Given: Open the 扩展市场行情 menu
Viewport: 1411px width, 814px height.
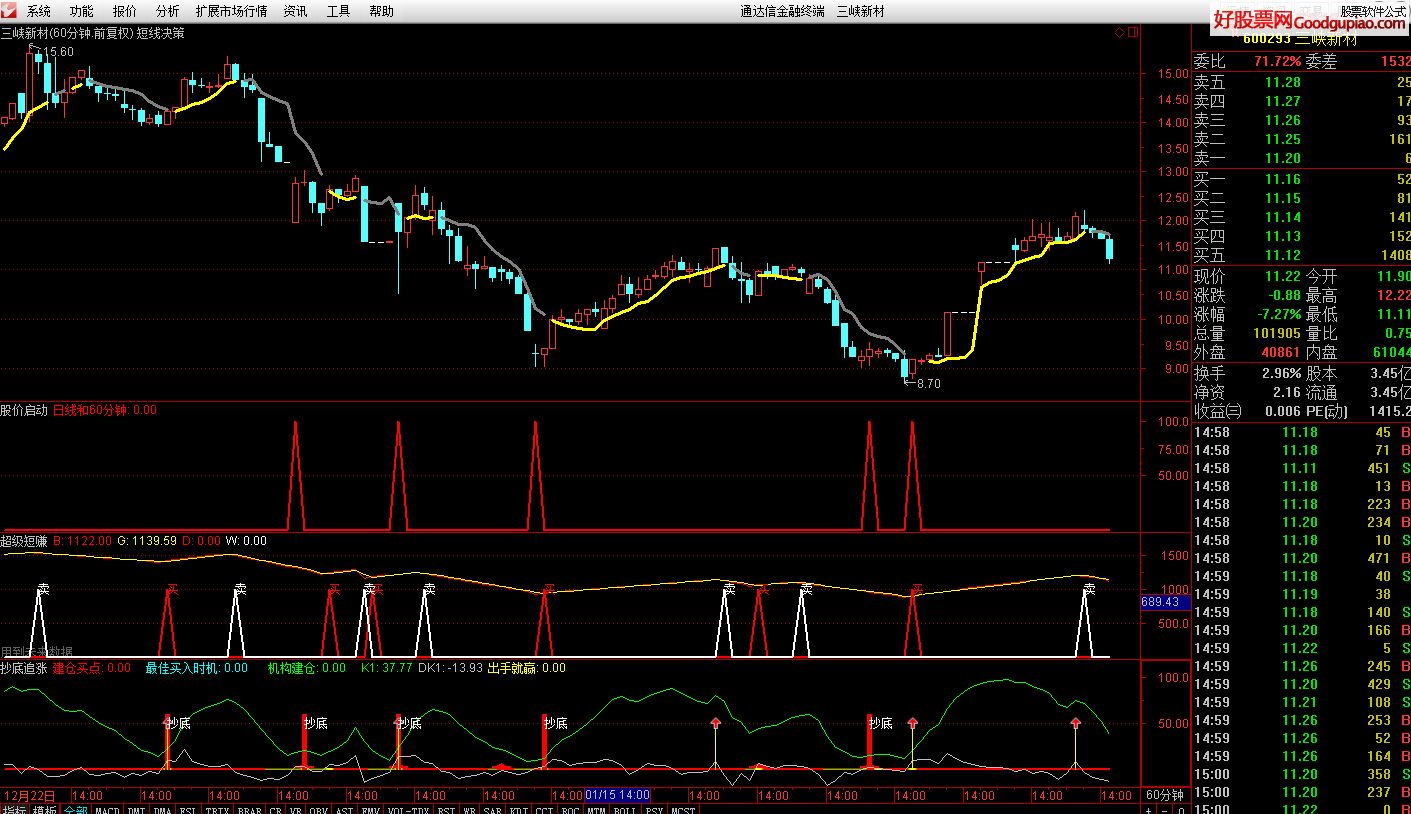Looking at the screenshot, I should (232, 11).
